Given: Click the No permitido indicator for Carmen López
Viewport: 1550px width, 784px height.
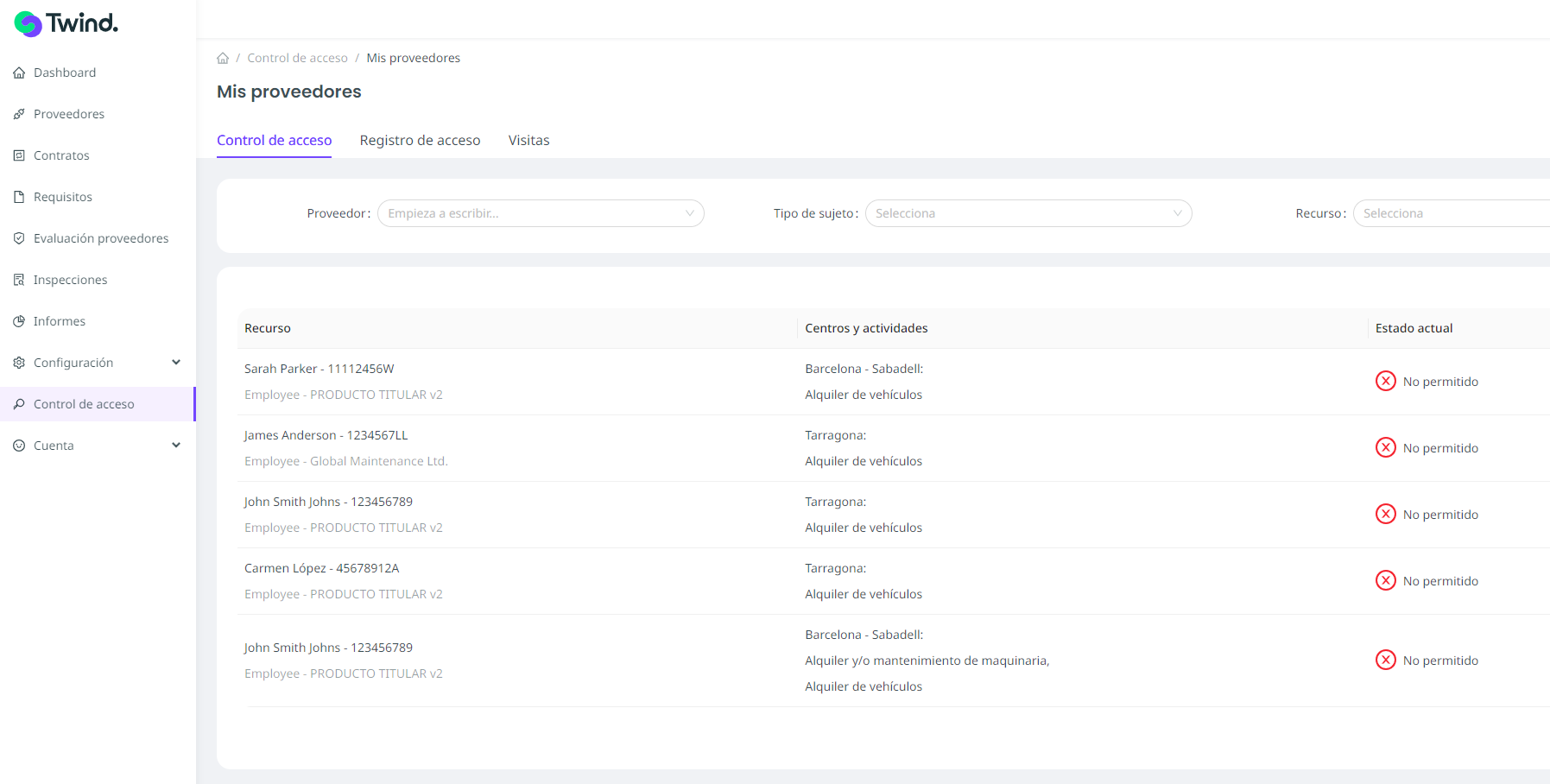Looking at the screenshot, I should point(1386,580).
